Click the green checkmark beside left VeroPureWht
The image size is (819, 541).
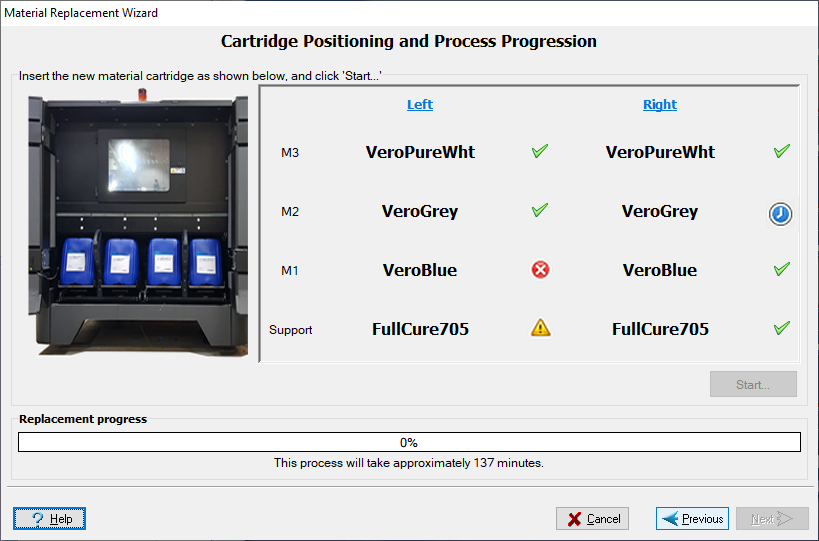tap(540, 152)
